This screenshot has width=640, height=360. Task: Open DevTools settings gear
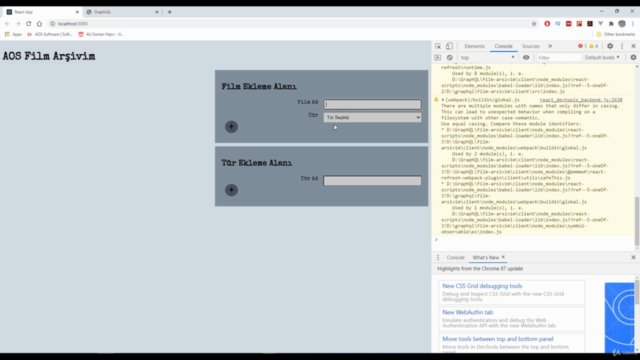pos(610,46)
